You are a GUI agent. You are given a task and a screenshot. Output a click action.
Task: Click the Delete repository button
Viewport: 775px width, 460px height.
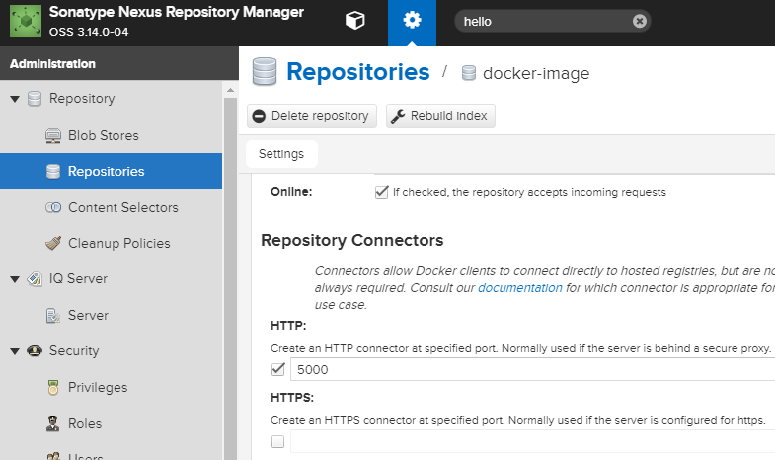click(312, 116)
